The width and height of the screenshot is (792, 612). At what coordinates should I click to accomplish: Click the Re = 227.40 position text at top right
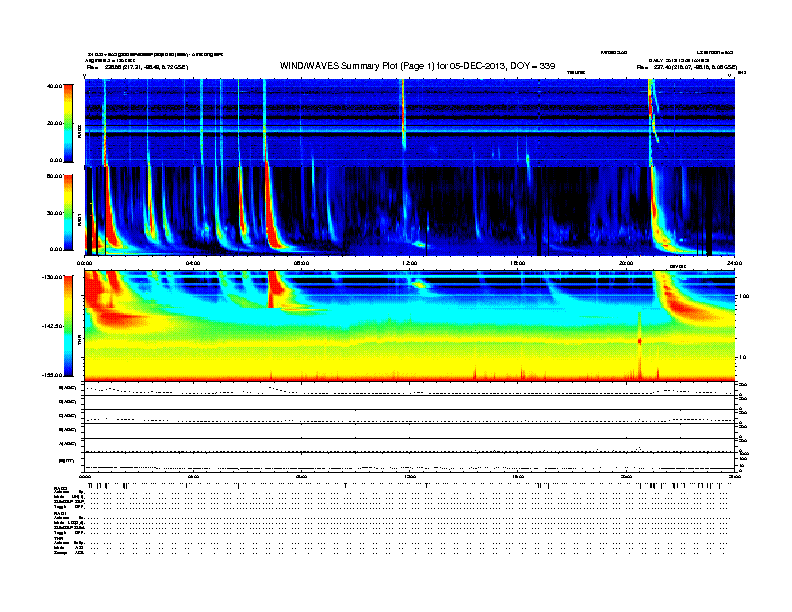click(x=687, y=67)
